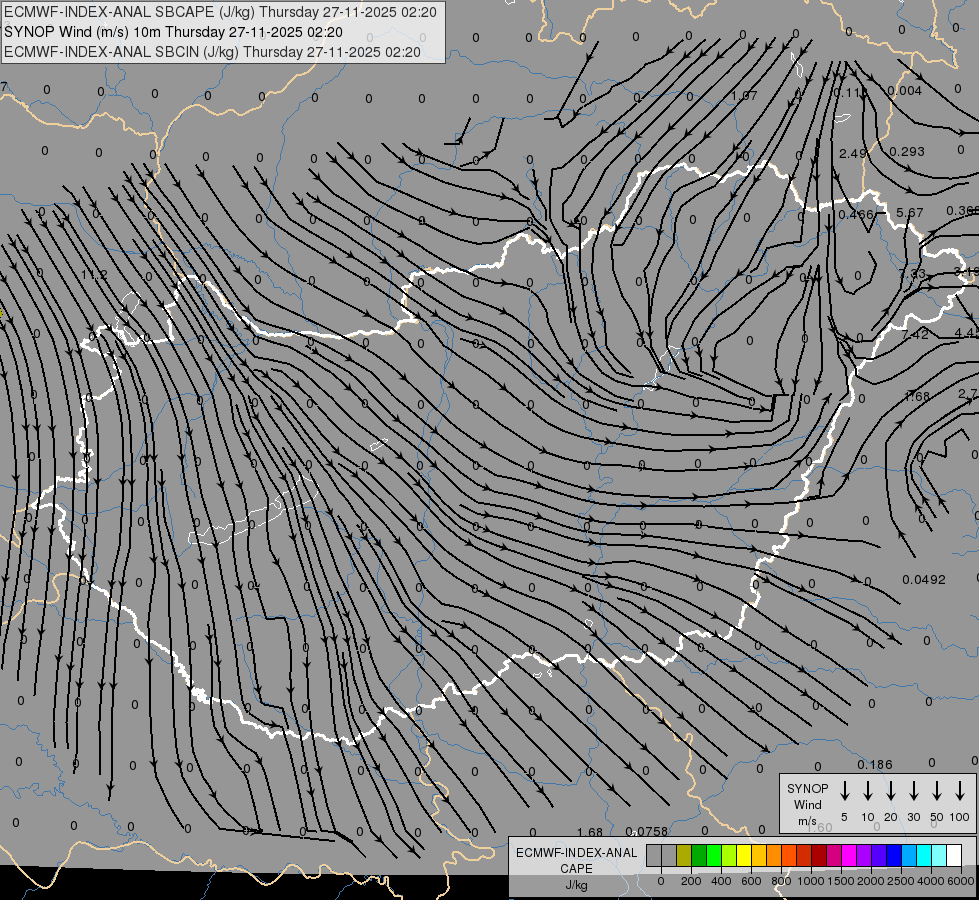Screen dimensions: 979x900
Task: Pick the amber CAPE swatch
Action: point(759,855)
